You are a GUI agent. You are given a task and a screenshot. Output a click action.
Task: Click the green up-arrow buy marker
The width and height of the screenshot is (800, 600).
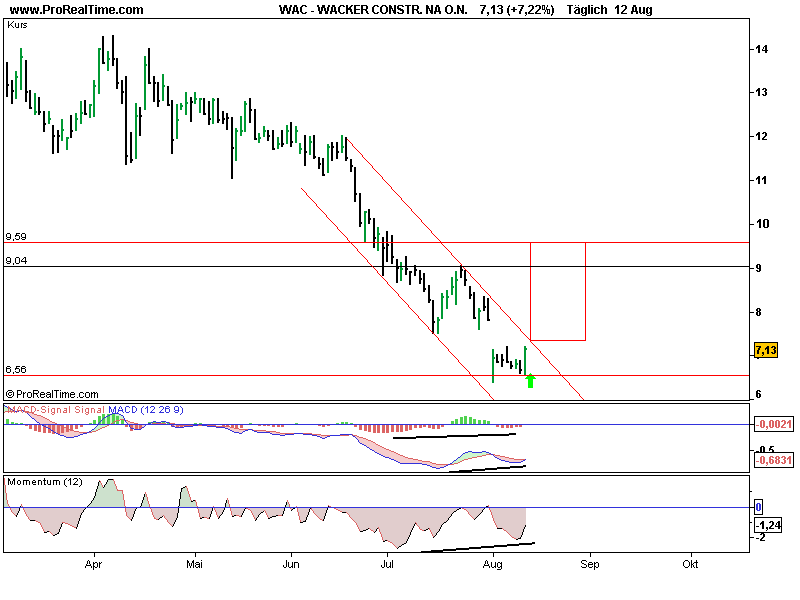(531, 381)
